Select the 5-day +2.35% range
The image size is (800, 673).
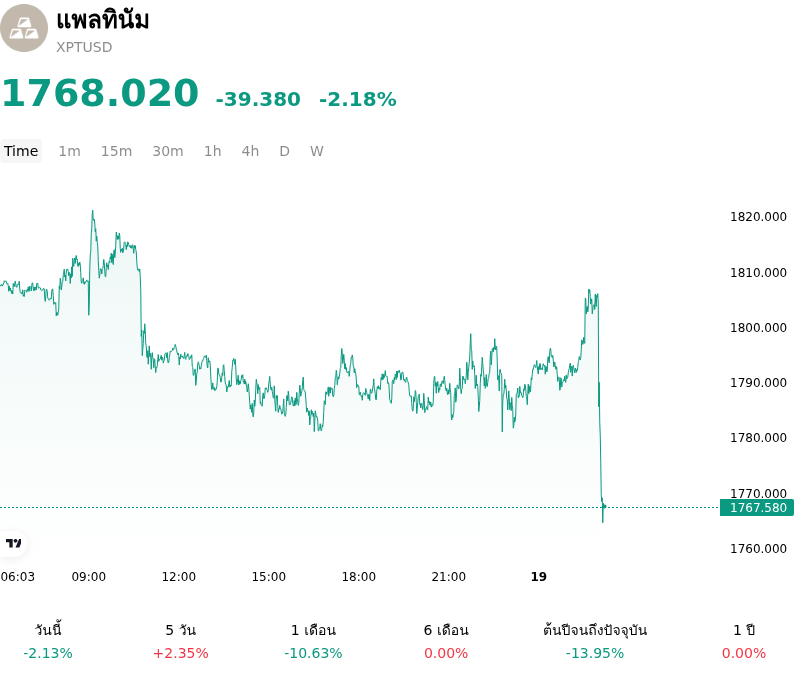(181, 641)
